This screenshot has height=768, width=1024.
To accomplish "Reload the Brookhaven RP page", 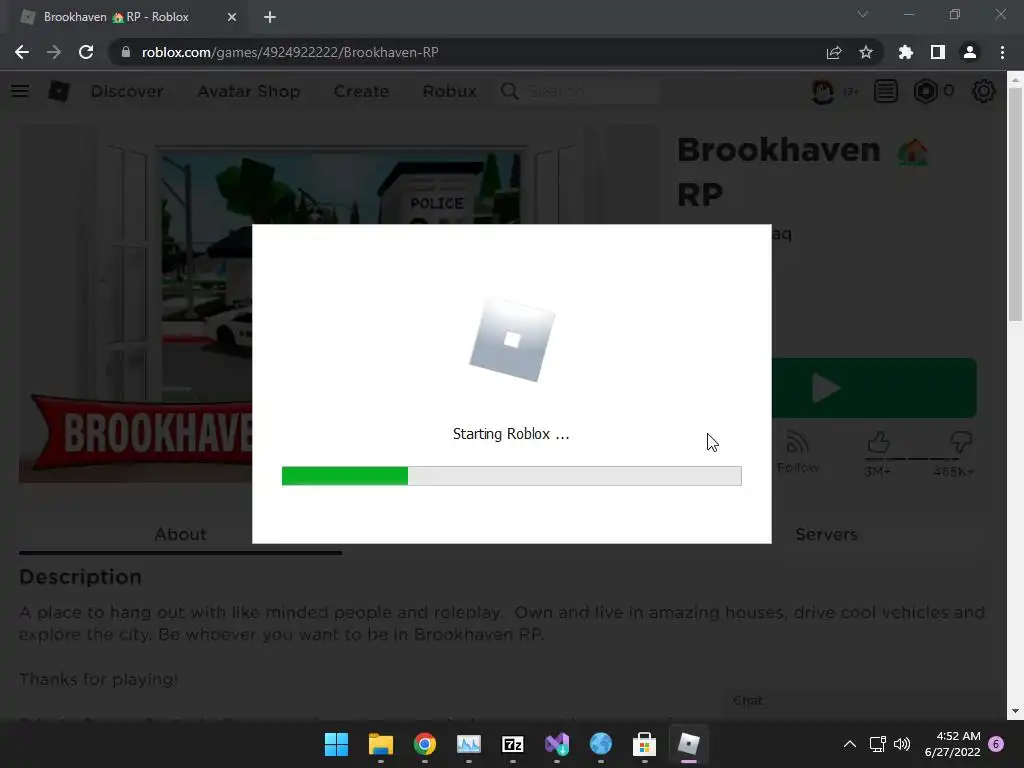I will (86, 52).
